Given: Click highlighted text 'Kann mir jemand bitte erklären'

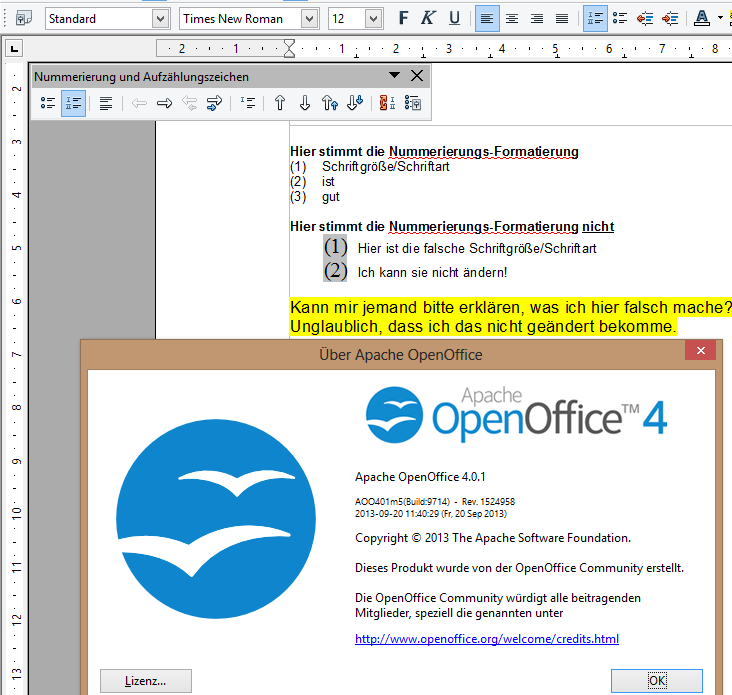Looking at the screenshot, I should [407, 308].
